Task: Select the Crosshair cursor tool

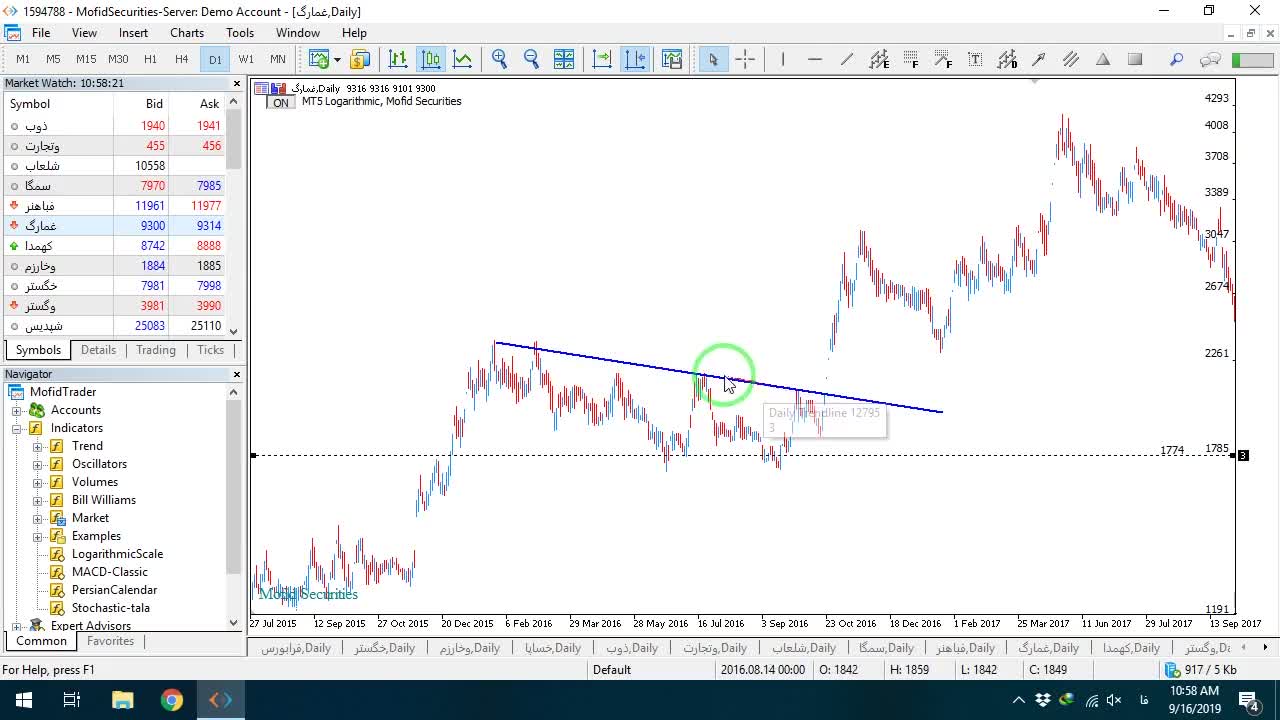Action: (x=745, y=59)
